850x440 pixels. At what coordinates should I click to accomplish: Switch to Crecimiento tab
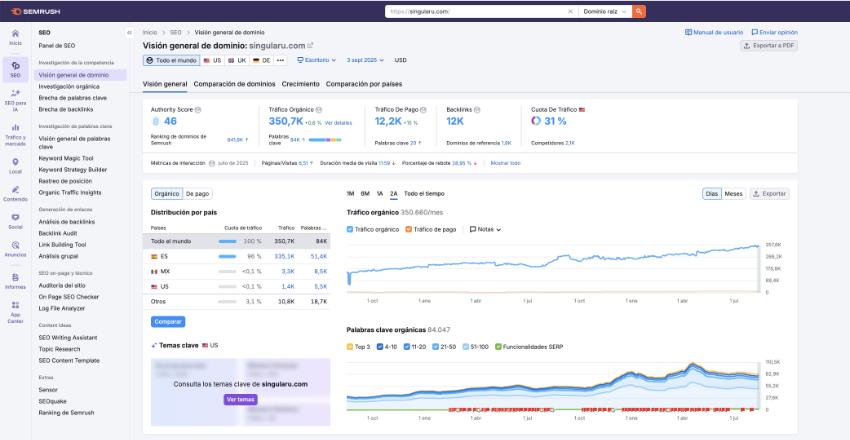[x=300, y=84]
